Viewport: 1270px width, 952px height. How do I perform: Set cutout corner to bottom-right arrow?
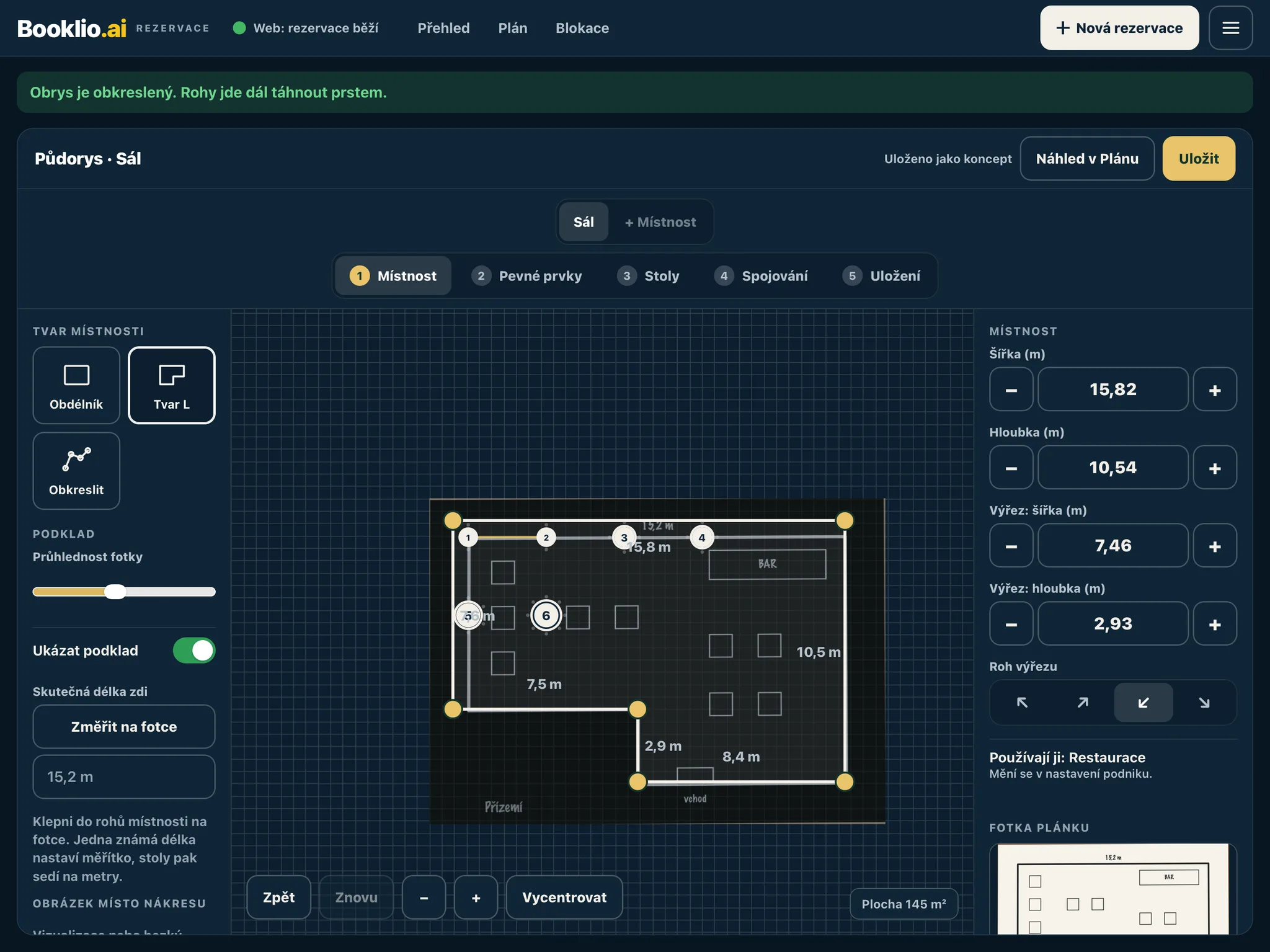click(1204, 702)
